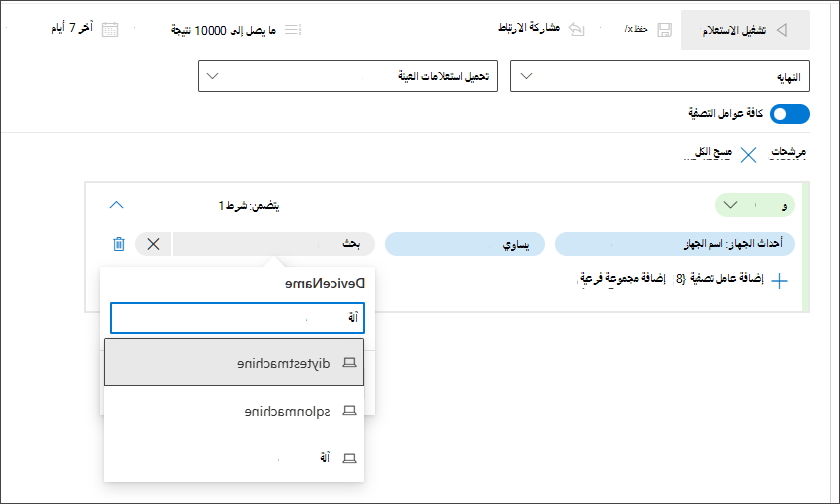Viewport: 840px width, 504px height.
Task: Click the clear all X icon
Action: (x=748, y=155)
